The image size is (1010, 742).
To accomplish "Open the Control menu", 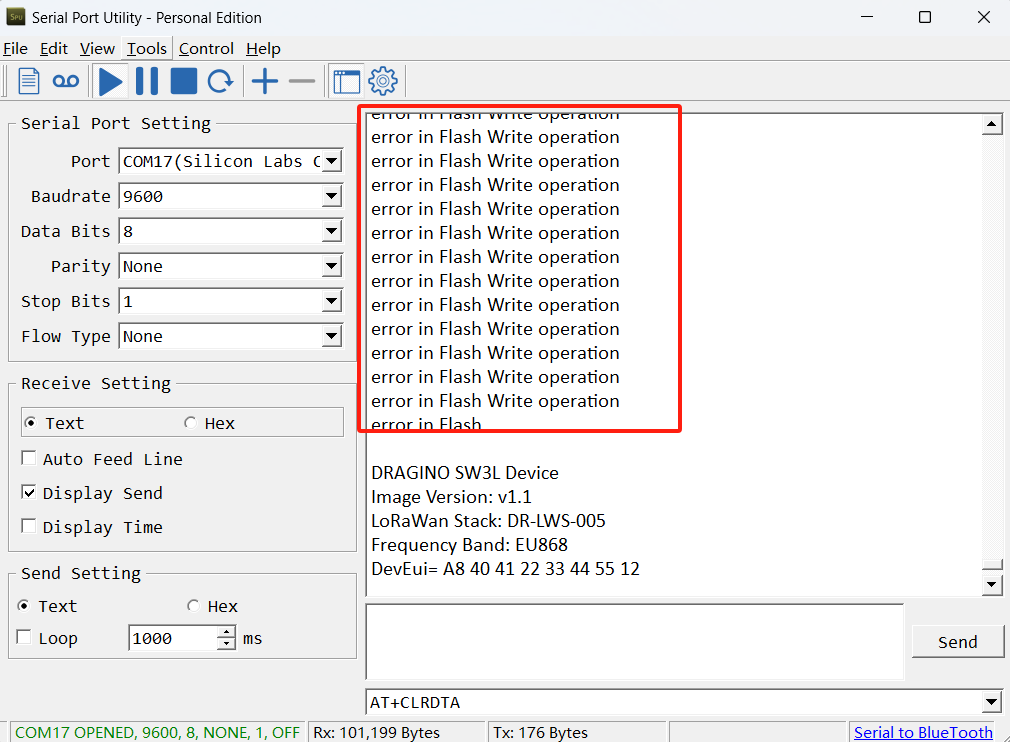I will [206, 49].
